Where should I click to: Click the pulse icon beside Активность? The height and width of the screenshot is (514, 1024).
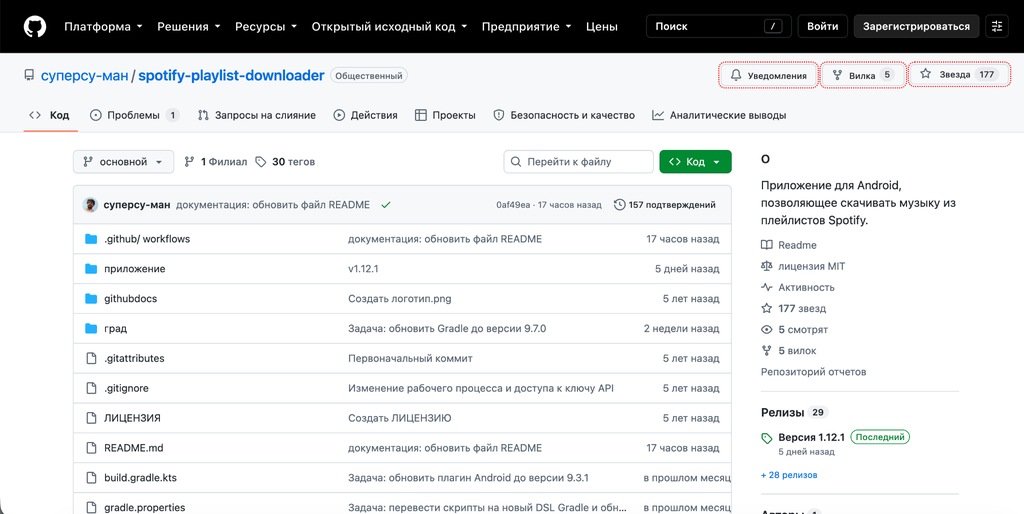767,287
